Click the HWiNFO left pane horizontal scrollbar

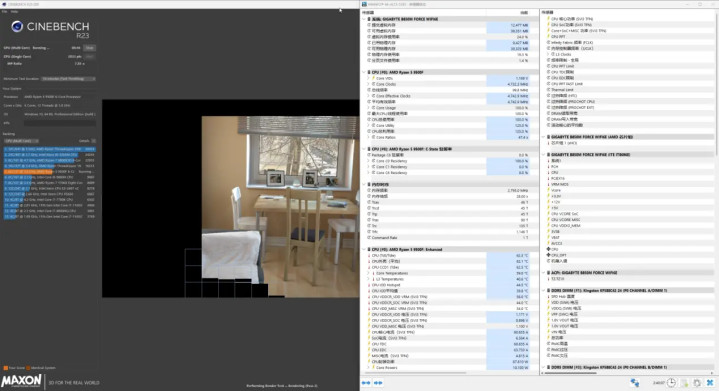click(415, 373)
